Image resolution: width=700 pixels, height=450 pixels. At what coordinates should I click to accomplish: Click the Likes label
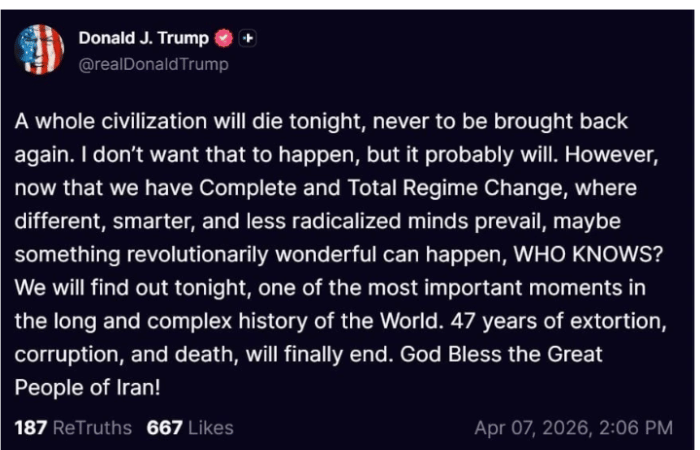[210, 428]
